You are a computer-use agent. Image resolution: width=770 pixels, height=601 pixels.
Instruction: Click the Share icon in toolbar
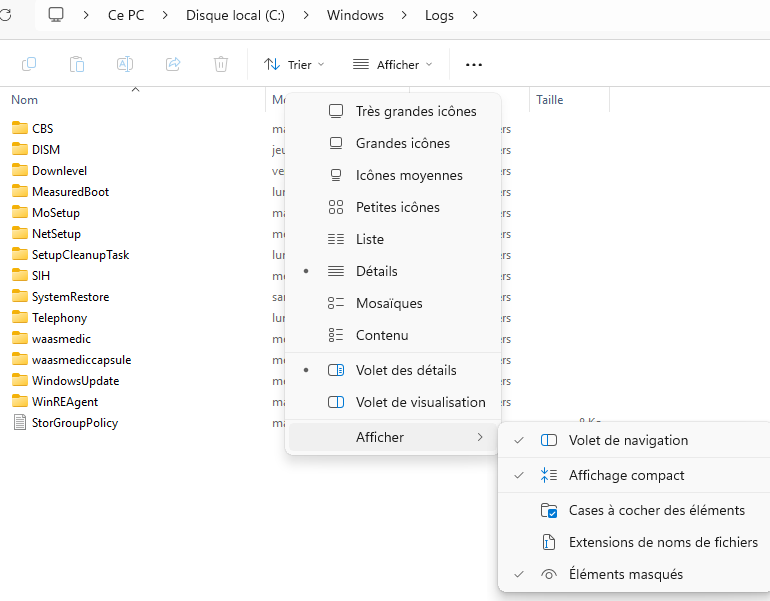click(173, 64)
